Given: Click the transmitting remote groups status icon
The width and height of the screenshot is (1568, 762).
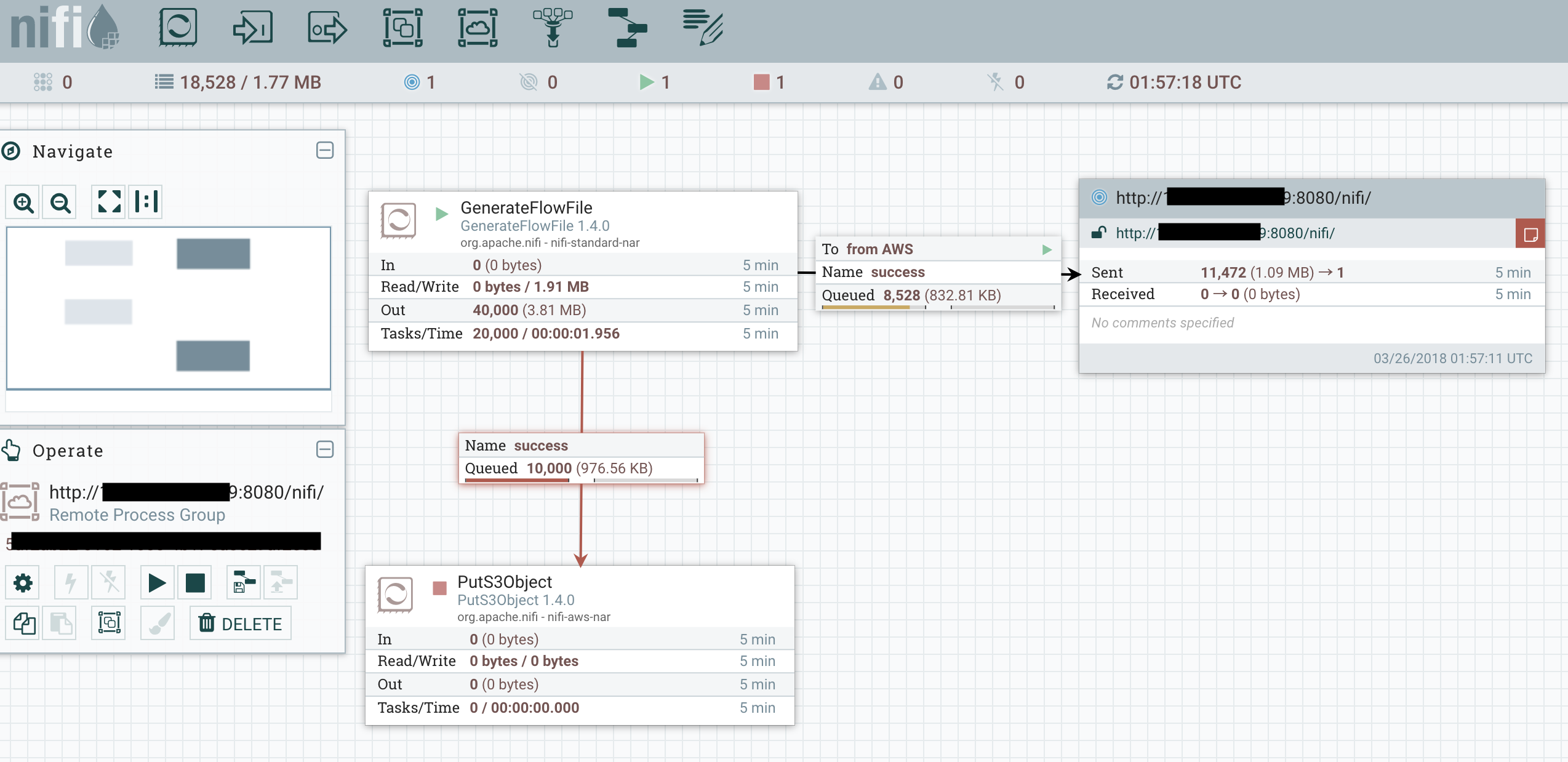Looking at the screenshot, I should [412, 82].
